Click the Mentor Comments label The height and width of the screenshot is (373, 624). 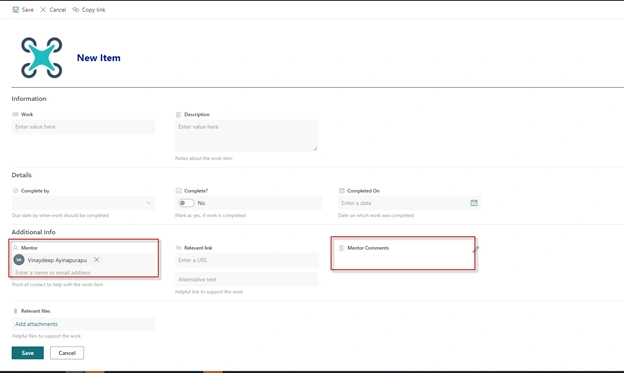368,248
